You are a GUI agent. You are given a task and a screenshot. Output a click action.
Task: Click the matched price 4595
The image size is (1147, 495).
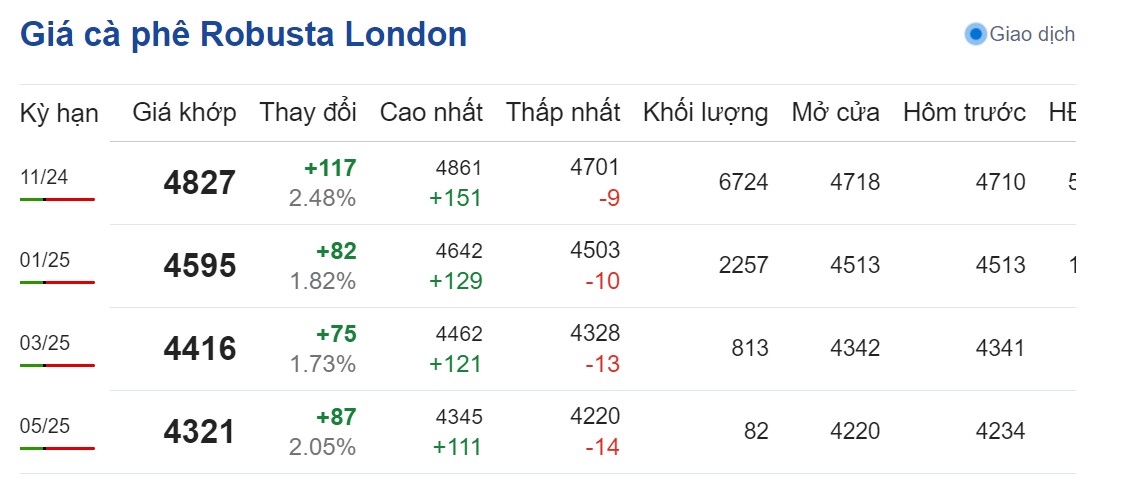click(200, 266)
